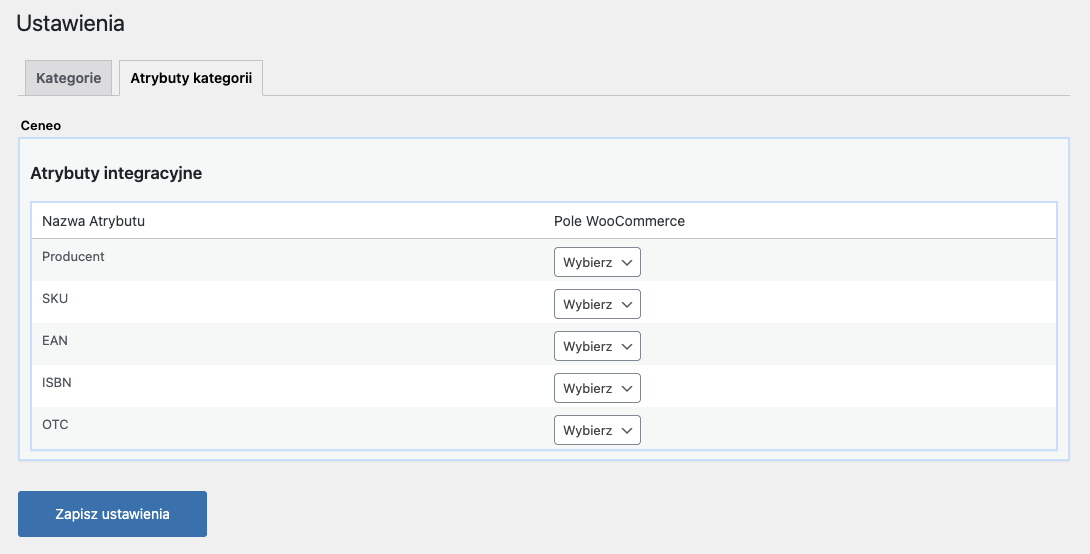Click the Producent attribute name
Viewport: 1090px width, 554px height.
pos(73,257)
